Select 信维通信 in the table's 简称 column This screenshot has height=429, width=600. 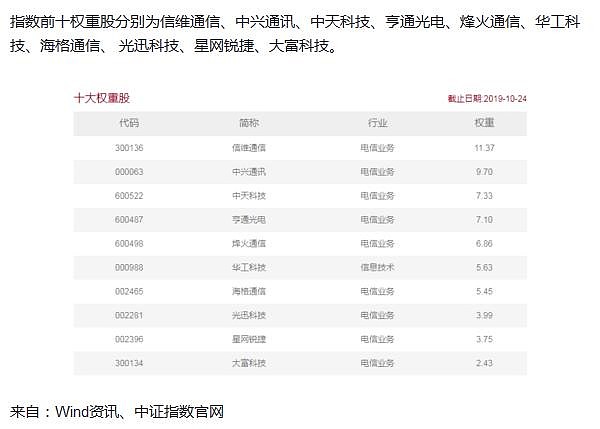pyautogui.click(x=249, y=148)
